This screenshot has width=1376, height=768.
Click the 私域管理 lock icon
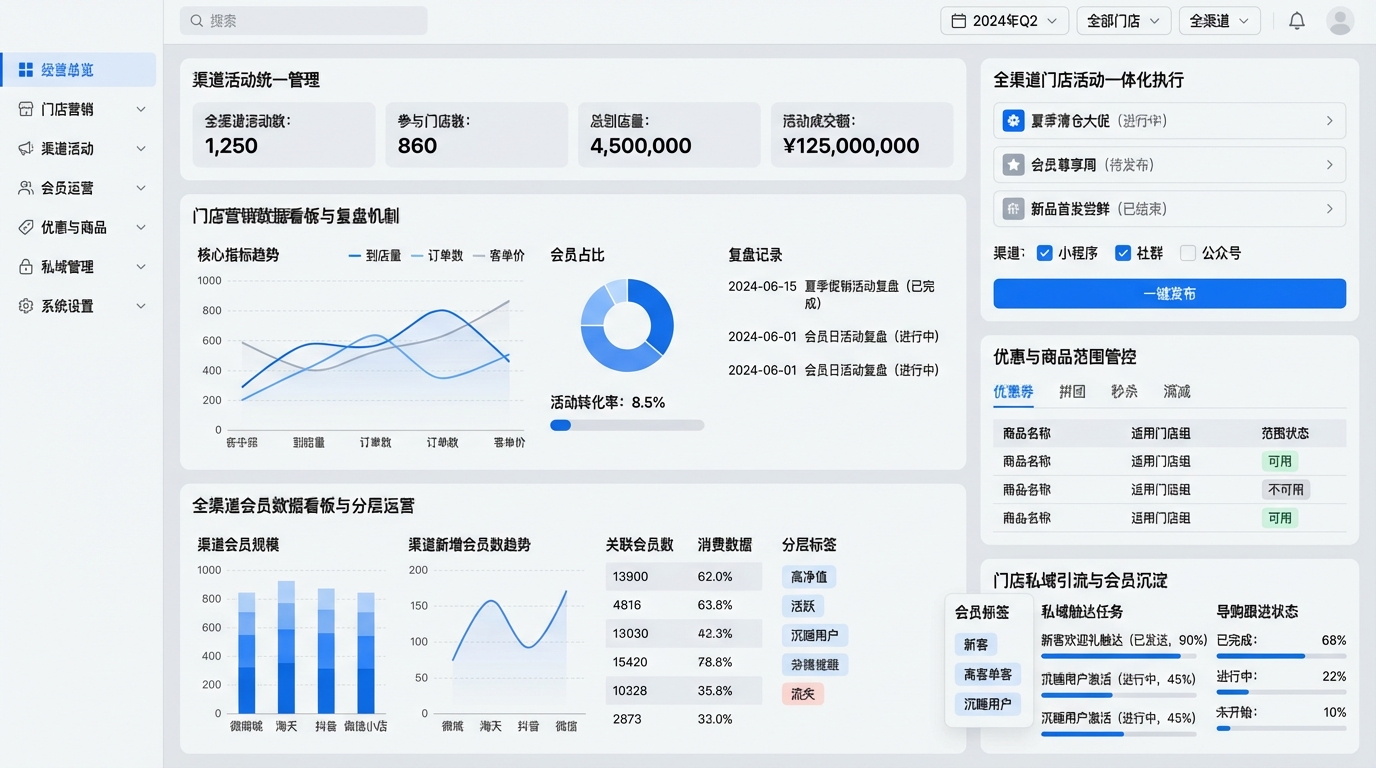26,267
